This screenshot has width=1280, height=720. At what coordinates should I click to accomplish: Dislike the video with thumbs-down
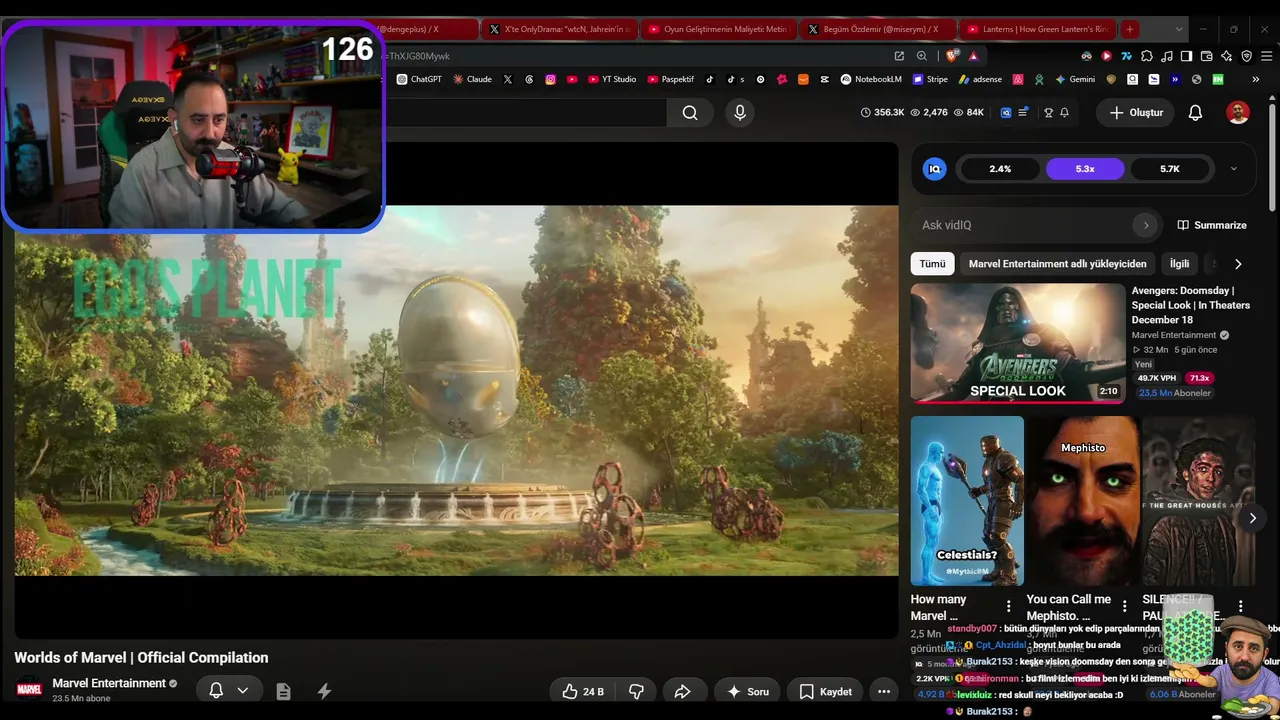636,691
